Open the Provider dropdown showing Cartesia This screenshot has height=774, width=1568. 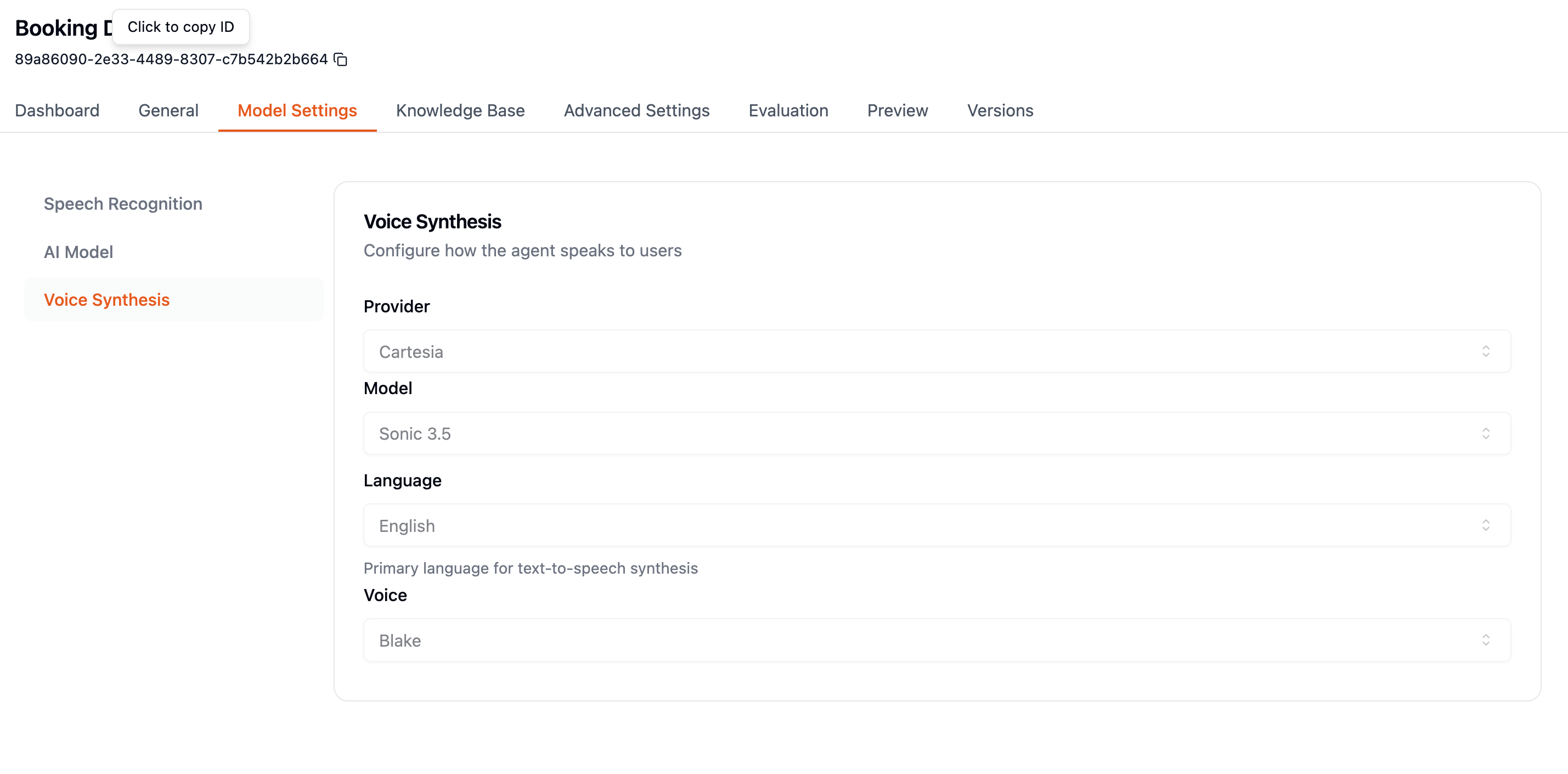tap(937, 351)
